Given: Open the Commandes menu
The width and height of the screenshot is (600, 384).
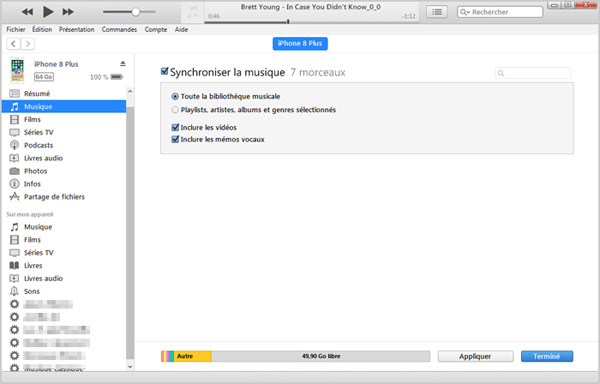Looking at the screenshot, I should coord(119,29).
